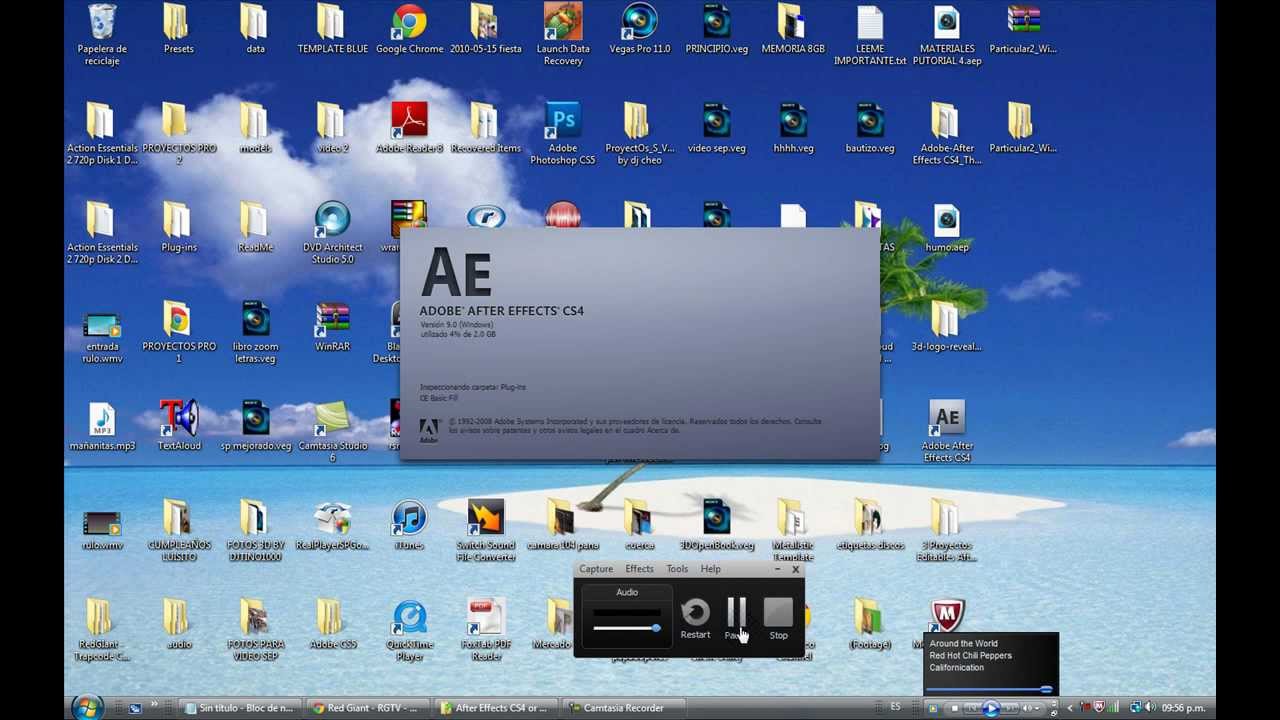Open the Help menu in Camtasia Recorder
1280x720 pixels.
point(710,569)
